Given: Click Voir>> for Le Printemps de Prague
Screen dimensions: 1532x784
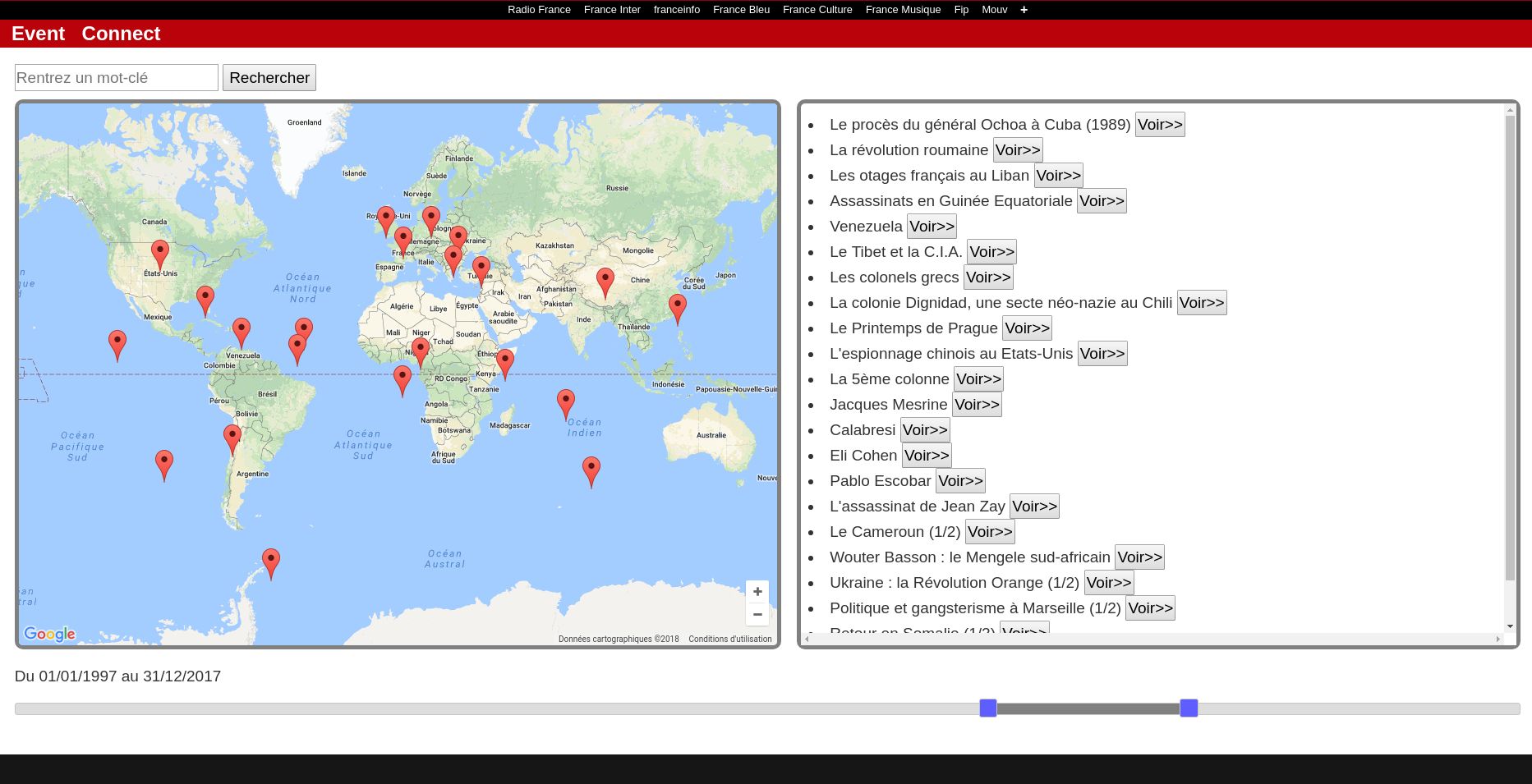Looking at the screenshot, I should (1027, 328).
